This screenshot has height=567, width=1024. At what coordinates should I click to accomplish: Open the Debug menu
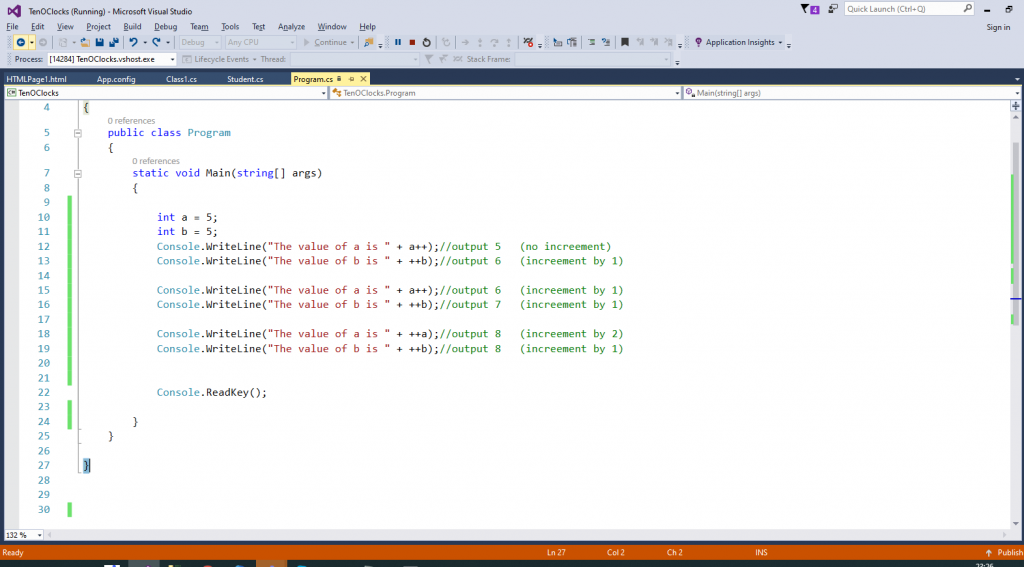click(x=166, y=27)
